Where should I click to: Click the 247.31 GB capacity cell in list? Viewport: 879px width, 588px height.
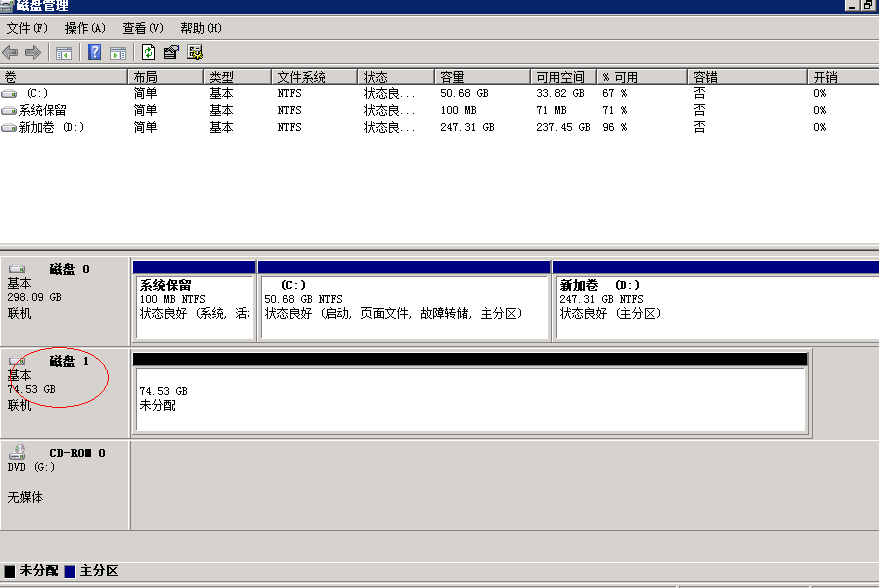(x=467, y=127)
